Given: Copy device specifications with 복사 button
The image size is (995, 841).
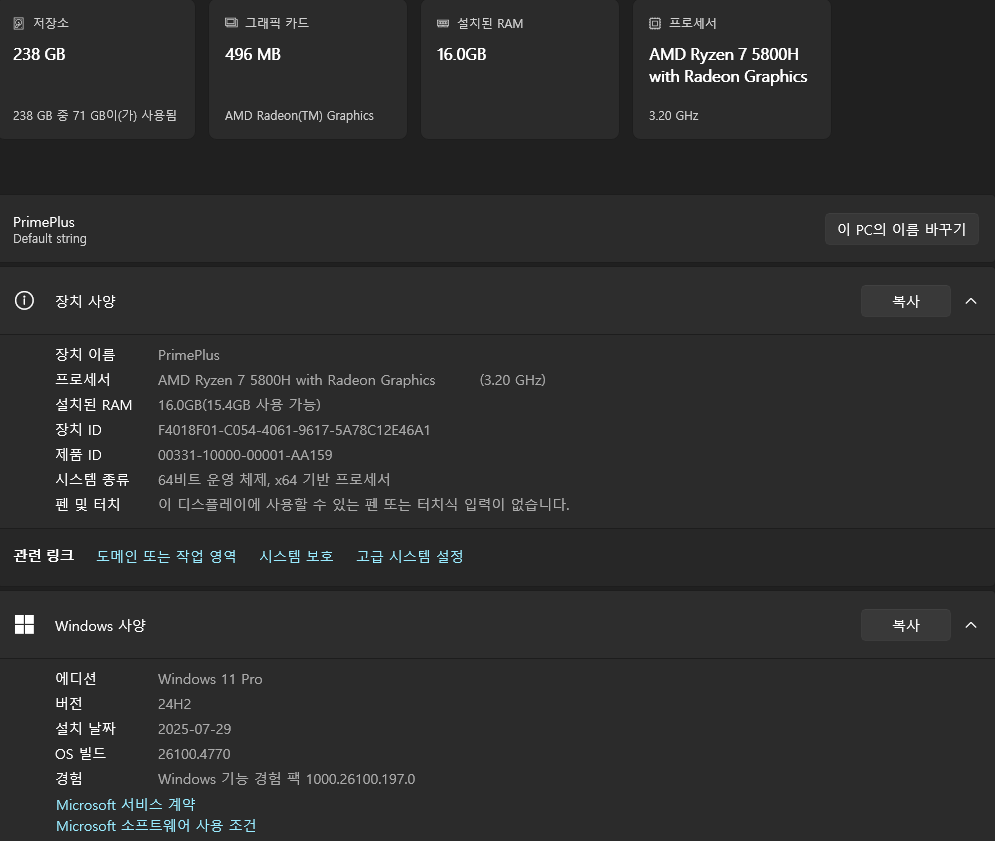Looking at the screenshot, I should tap(906, 301).
